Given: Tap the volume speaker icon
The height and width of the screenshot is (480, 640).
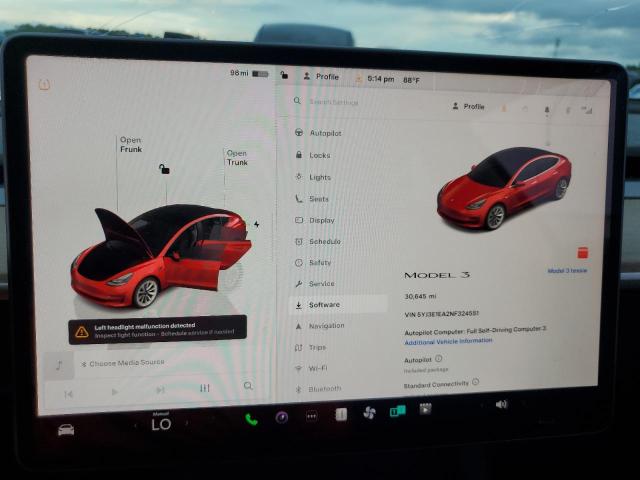Looking at the screenshot, I should pos(501,404).
